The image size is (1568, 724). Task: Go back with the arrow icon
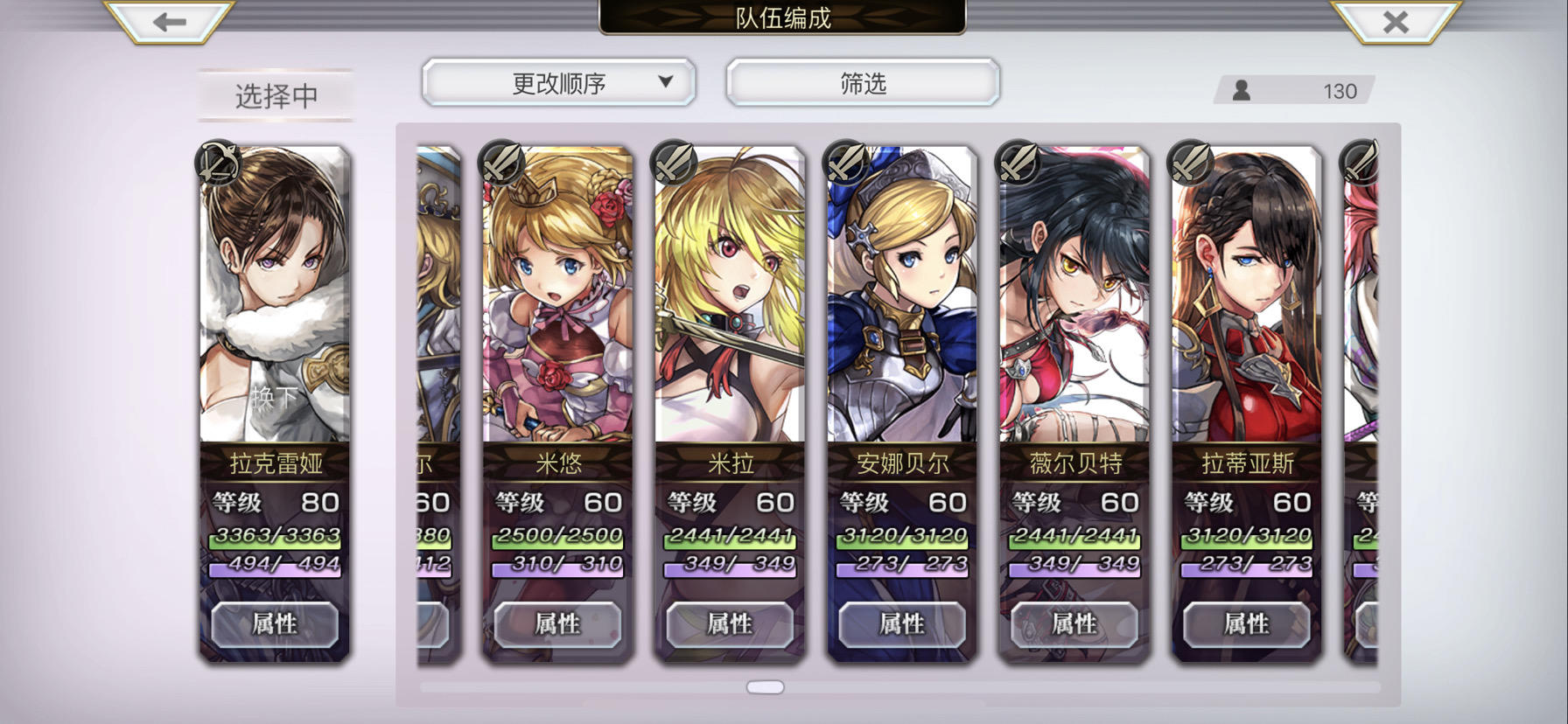click(169, 22)
